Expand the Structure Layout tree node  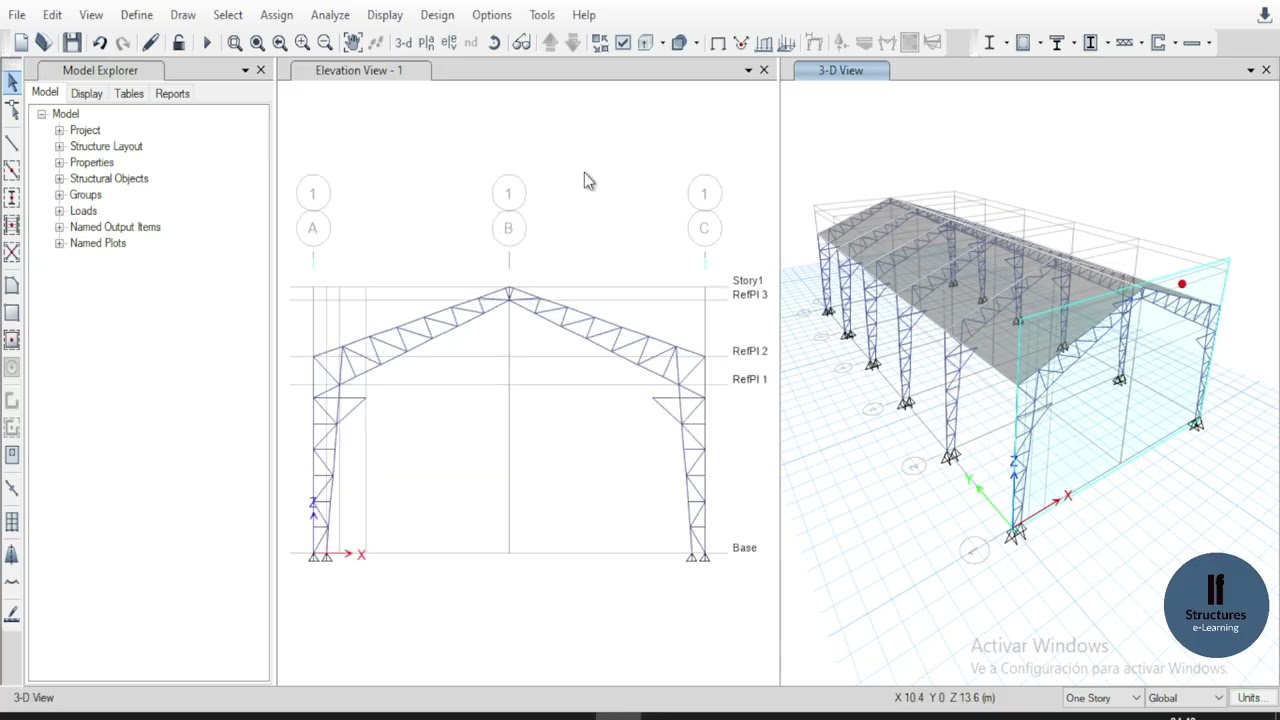click(x=59, y=146)
